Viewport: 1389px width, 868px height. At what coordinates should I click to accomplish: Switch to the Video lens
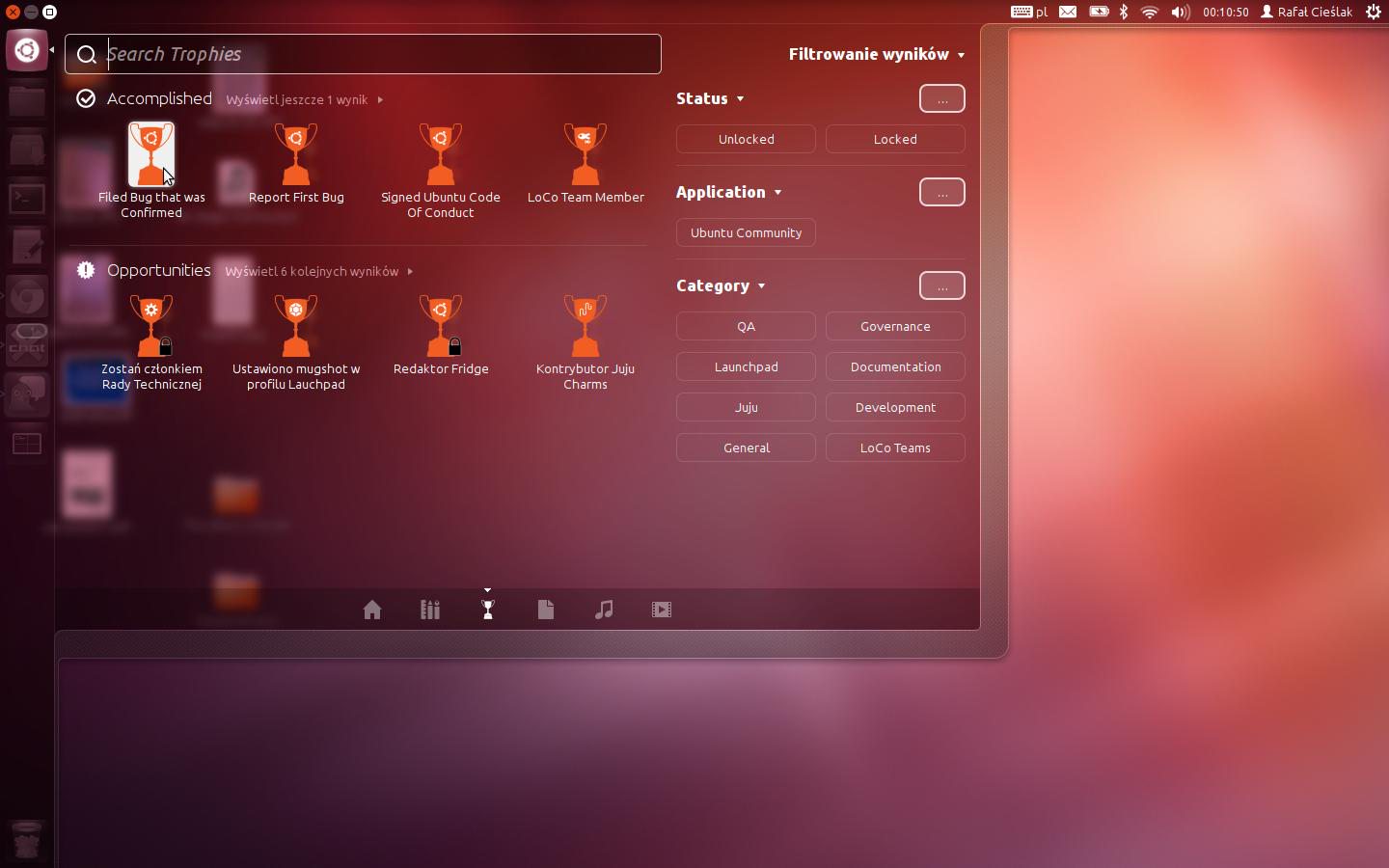[x=662, y=610]
